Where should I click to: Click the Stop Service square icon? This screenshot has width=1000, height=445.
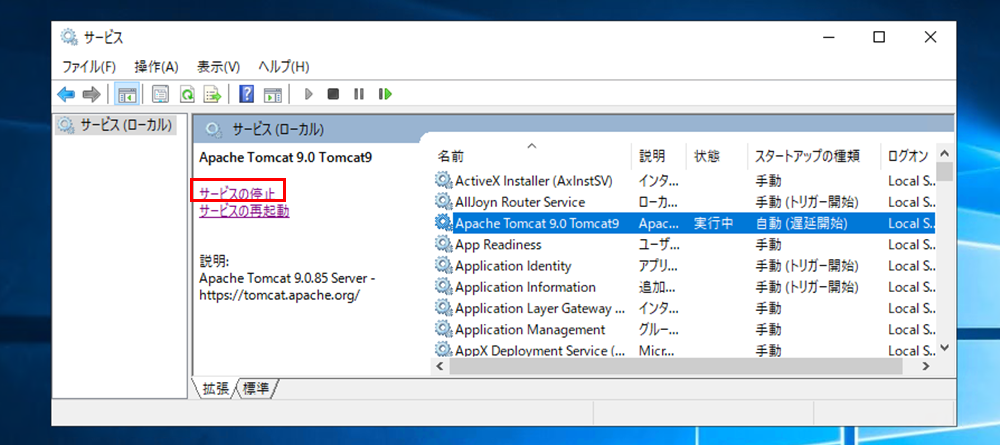pyautogui.click(x=333, y=94)
